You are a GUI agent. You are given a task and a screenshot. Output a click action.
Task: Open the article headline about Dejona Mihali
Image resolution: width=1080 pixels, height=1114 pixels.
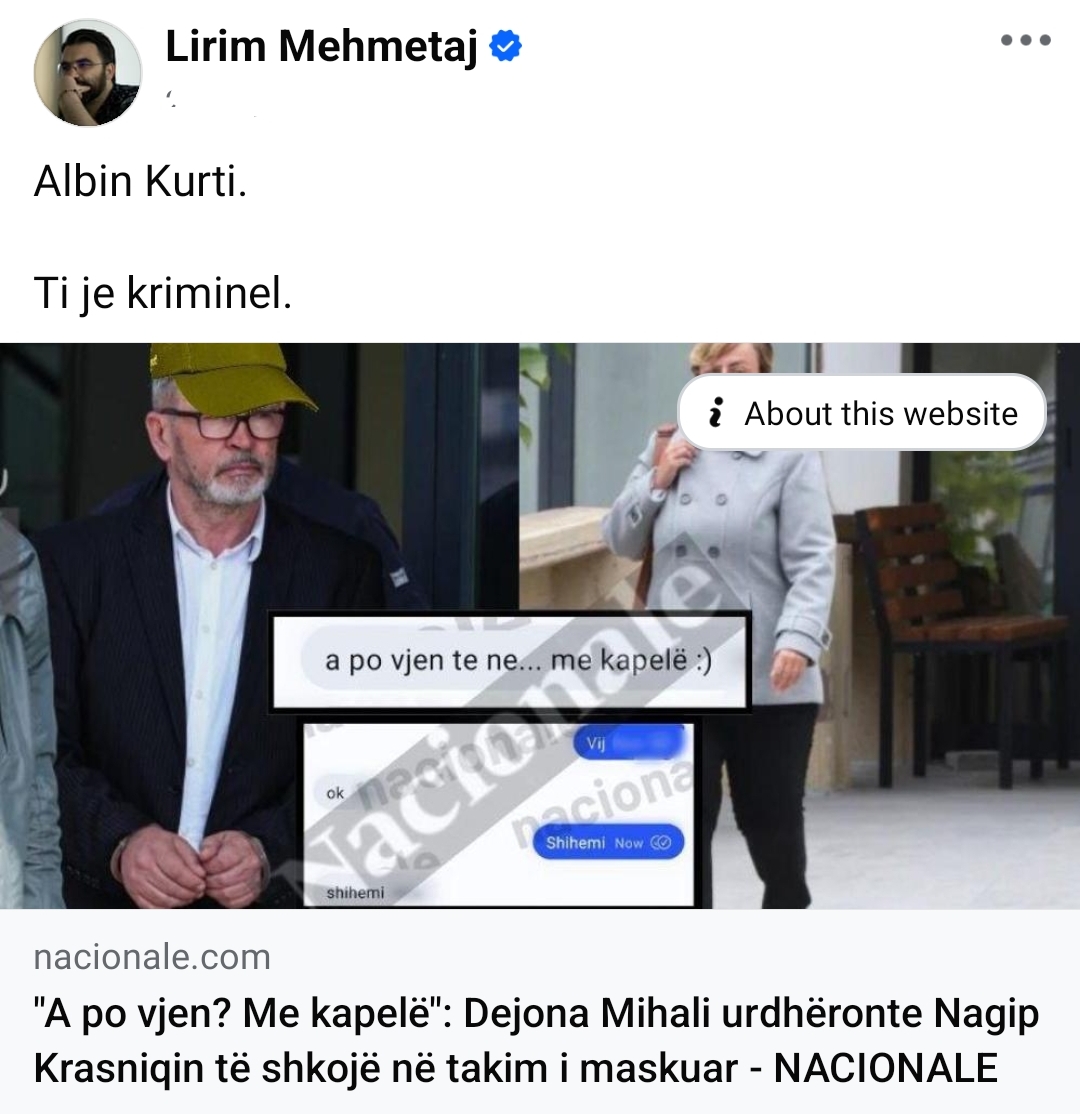(x=536, y=1040)
